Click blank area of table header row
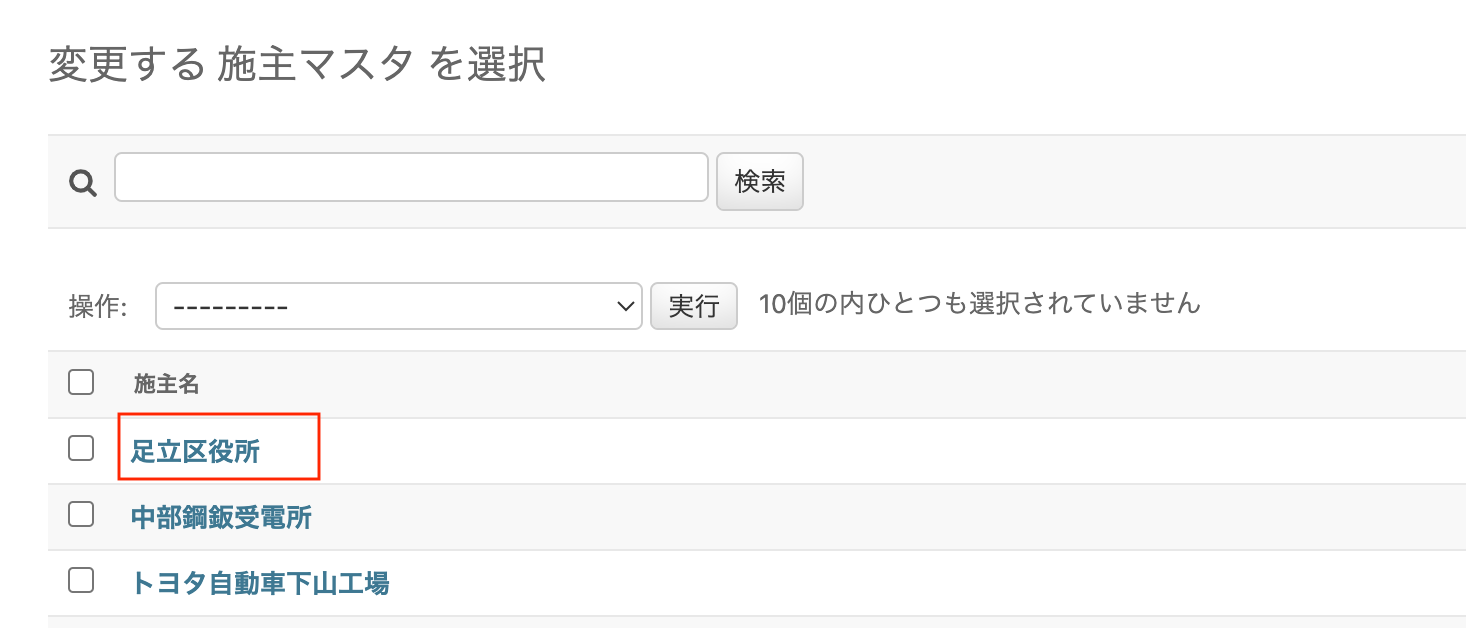The height and width of the screenshot is (628, 1466). point(800,384)
